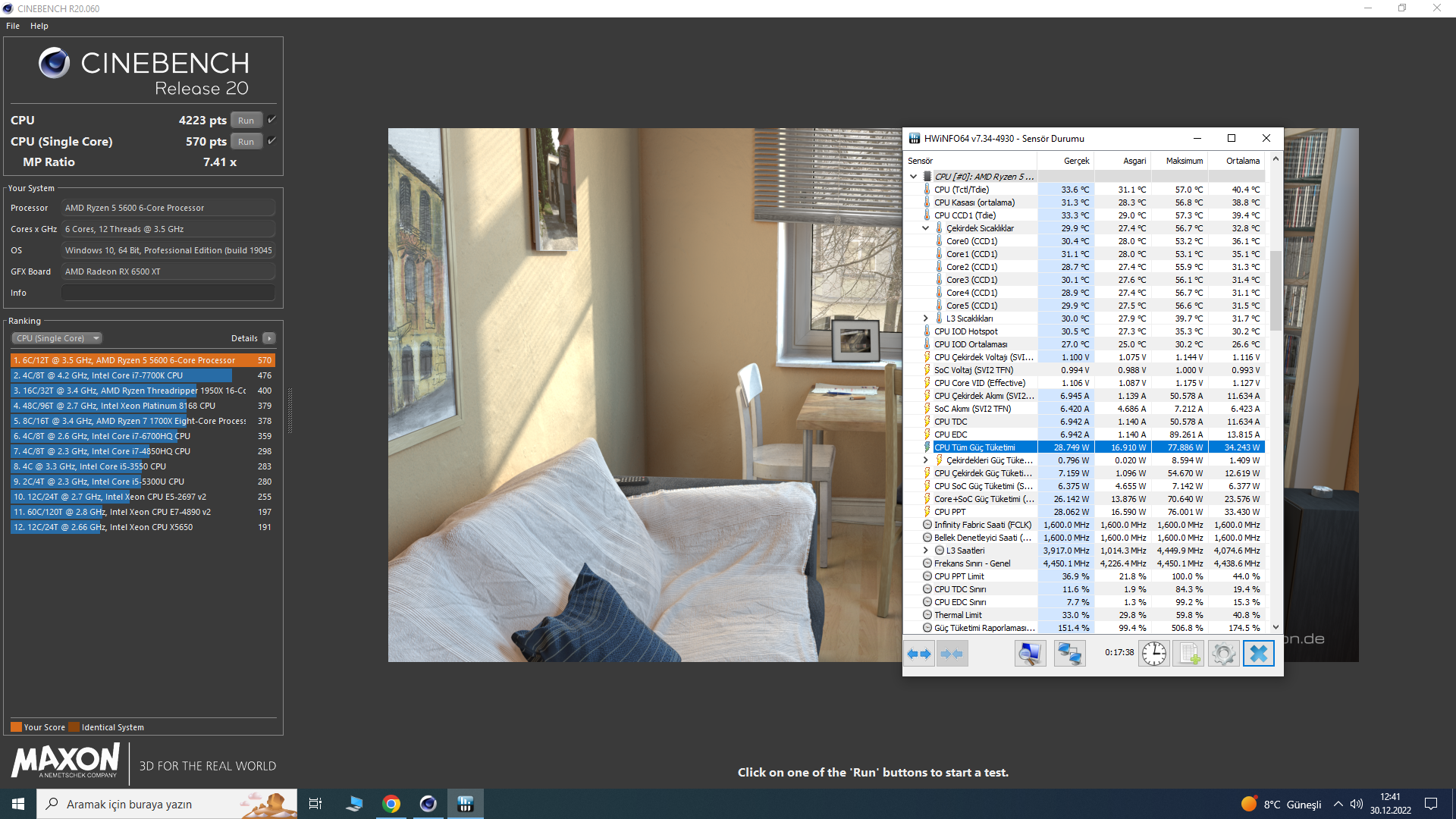1456x819 pixels.
Task: Toggle the CPU test checkbox
Action: click(x=271, y=120)
